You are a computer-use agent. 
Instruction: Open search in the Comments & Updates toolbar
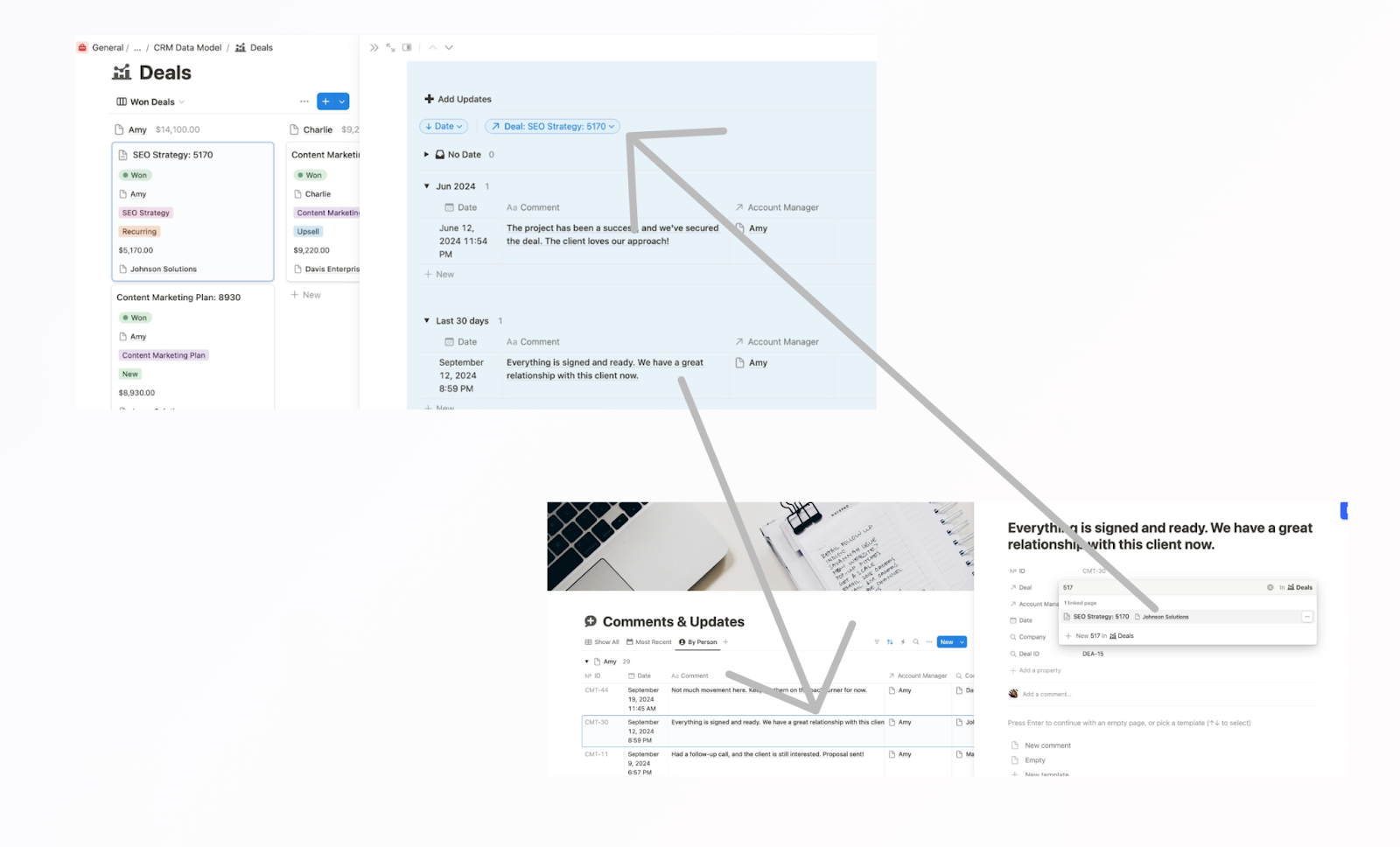point(916,642)
